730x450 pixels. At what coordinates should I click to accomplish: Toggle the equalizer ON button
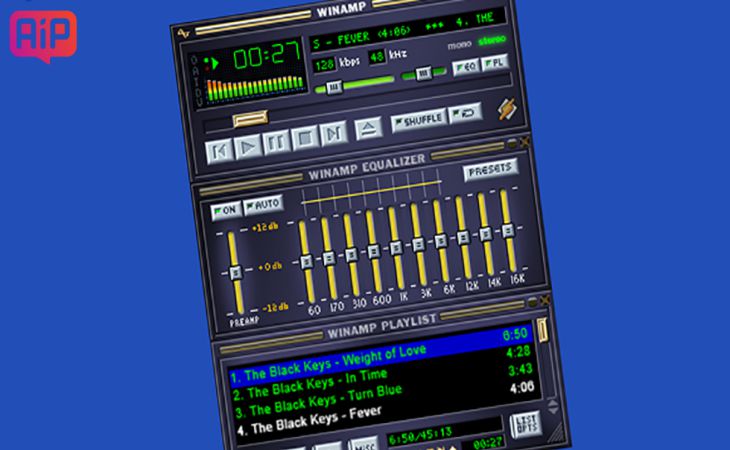coord(223,211)
